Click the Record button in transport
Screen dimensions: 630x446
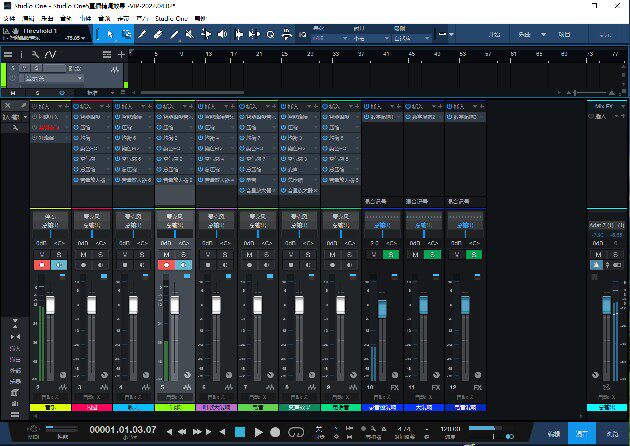(x=275, y=432)
